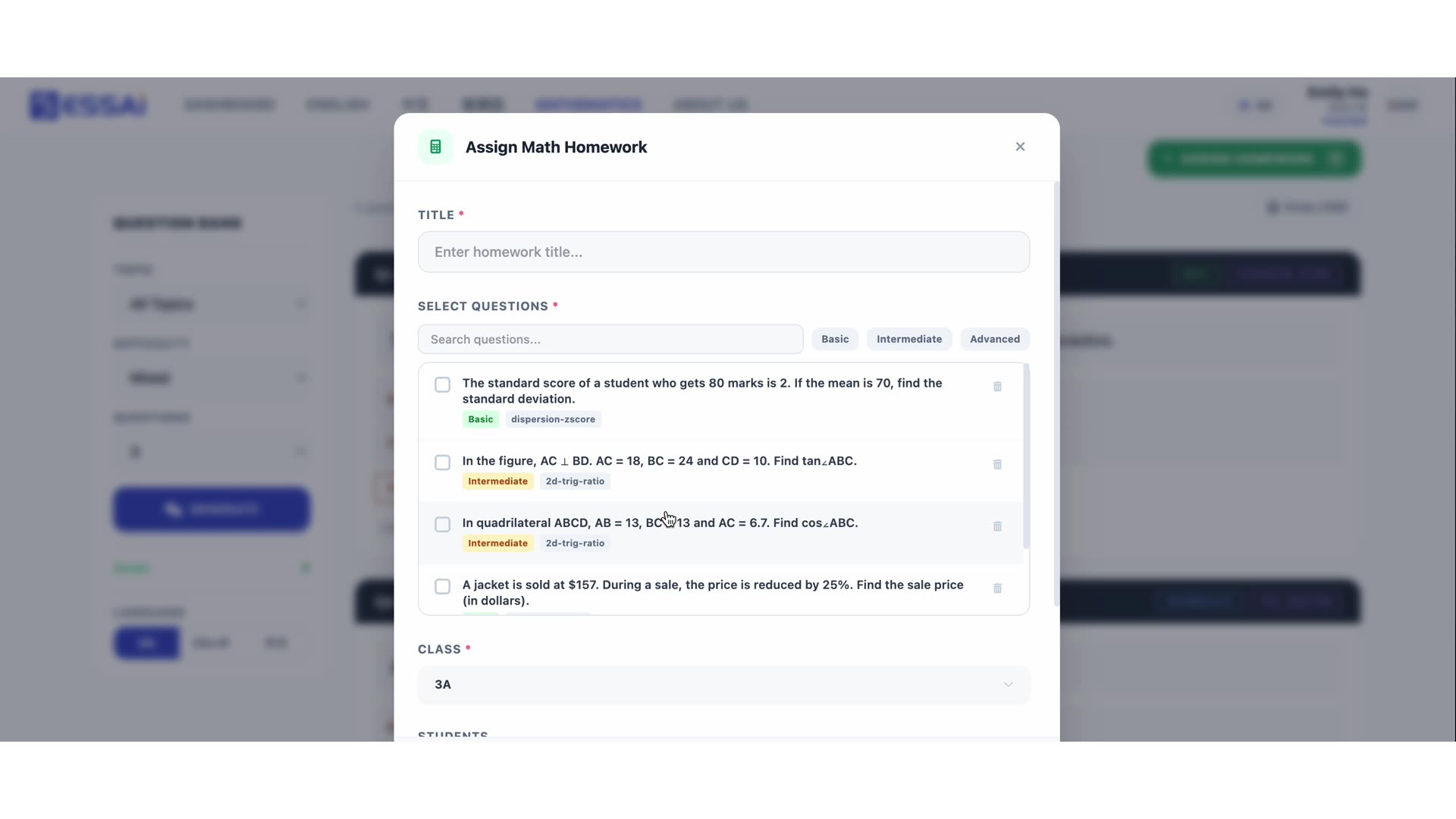Close the Assign Math Homework dialog

1020,147
